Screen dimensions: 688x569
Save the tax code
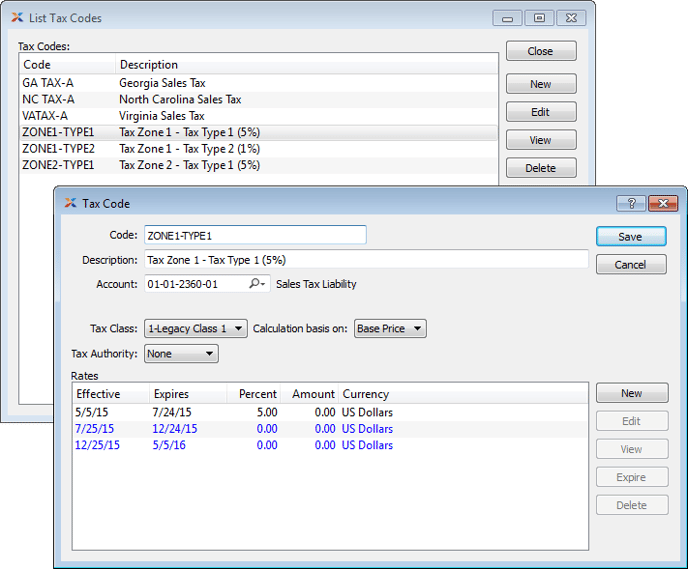tap(630, 237)
